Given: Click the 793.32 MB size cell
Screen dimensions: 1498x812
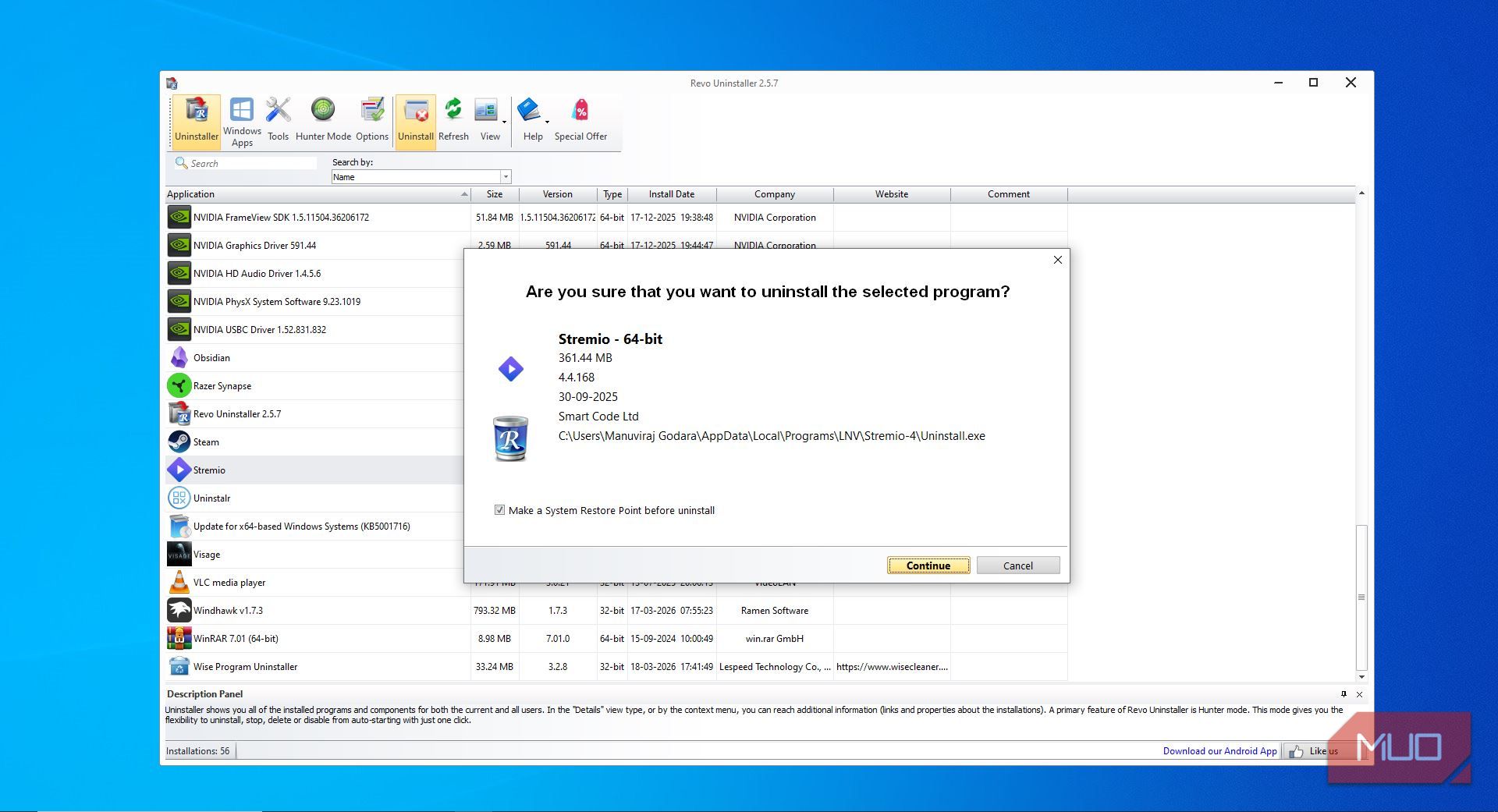Looking at the screenshot, I should click(x=495, y=610).
